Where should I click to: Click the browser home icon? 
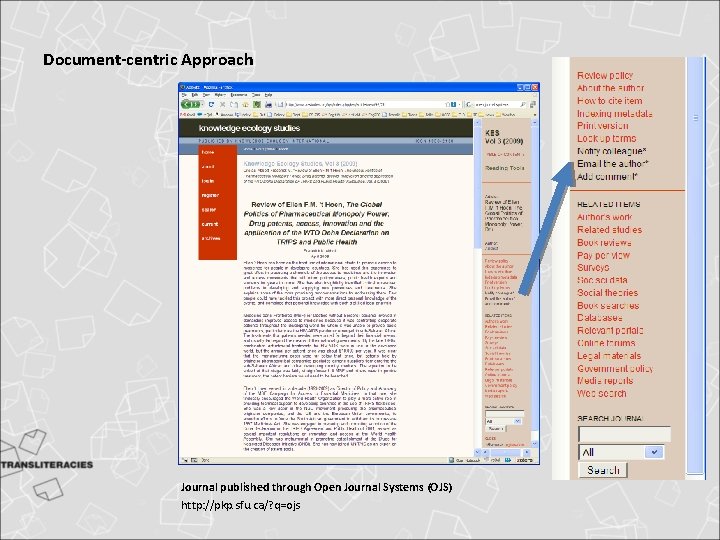pyautogui.click(x=245, y=104)
